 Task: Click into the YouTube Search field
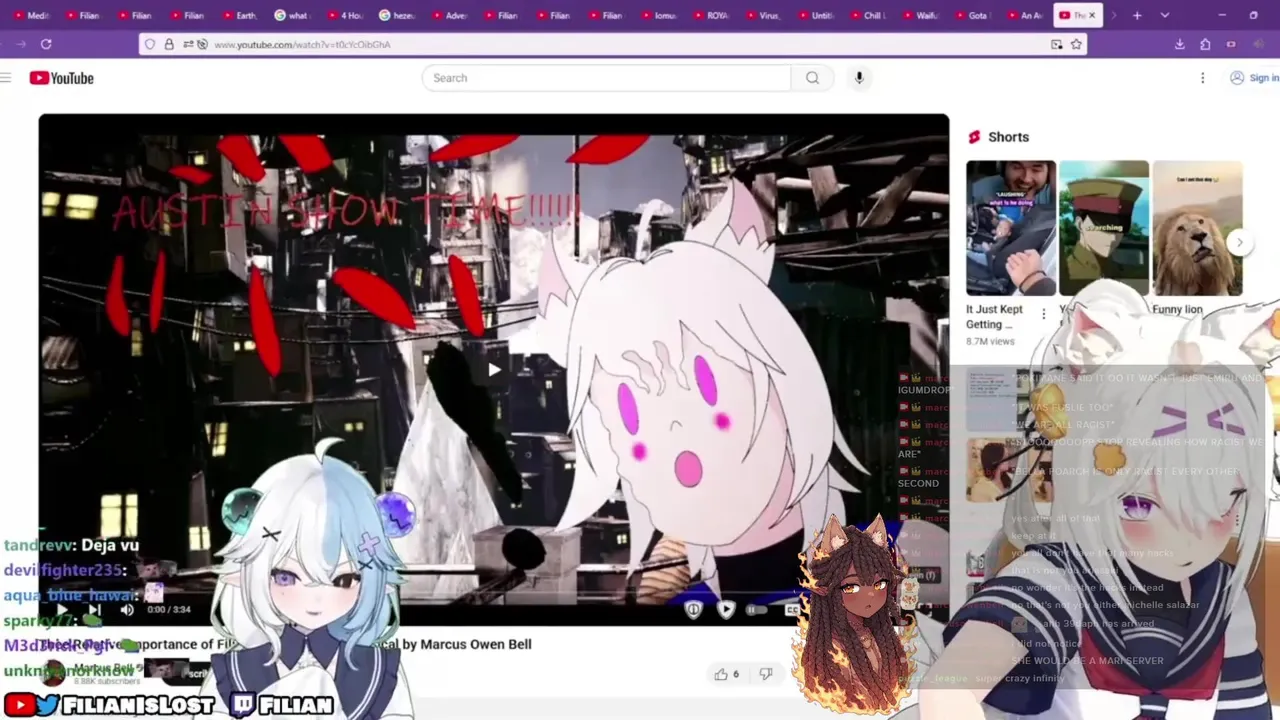(607, 78)
